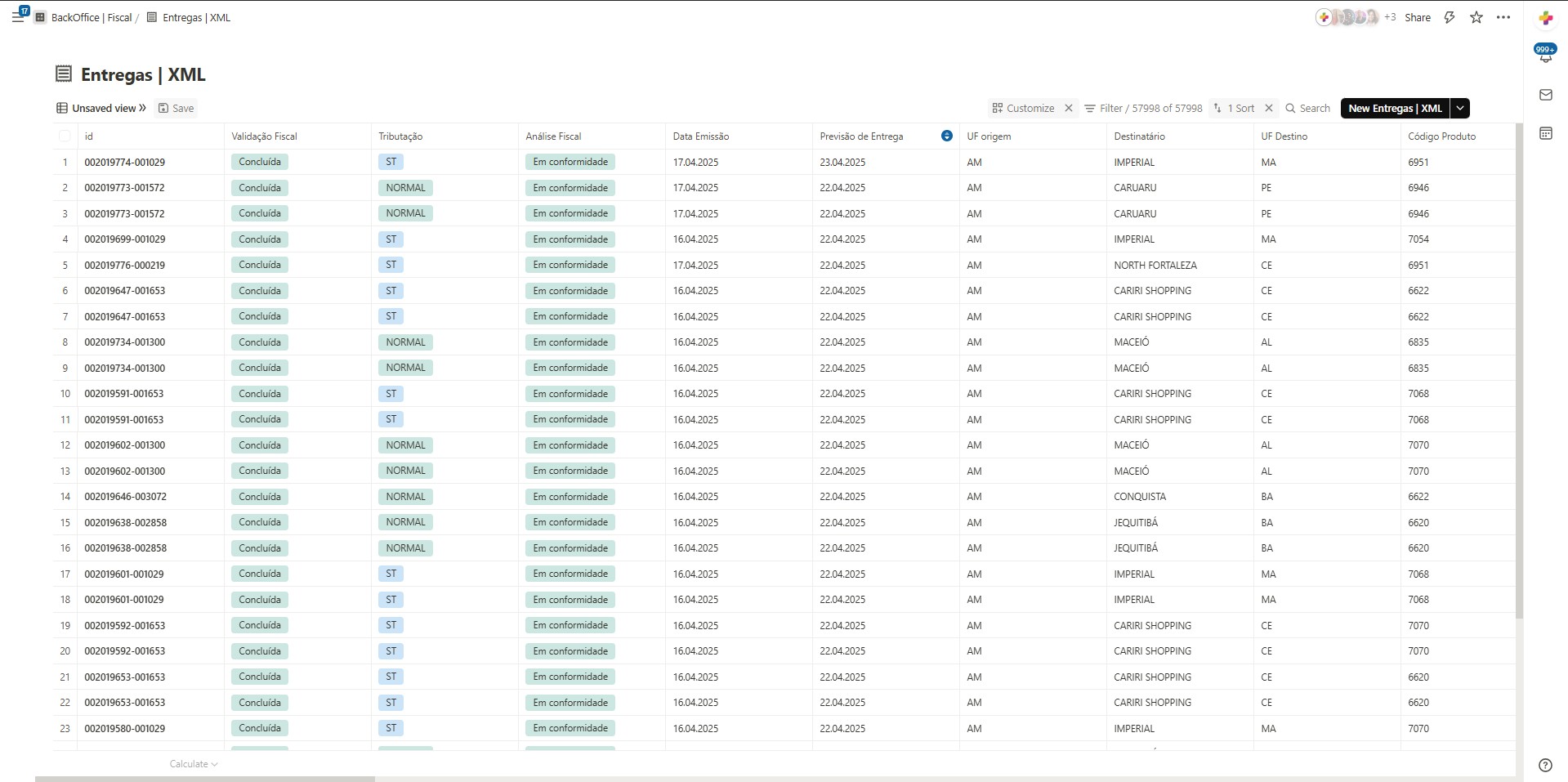Click NORTH FORTALEZA destinatário cell
The height and width of the screenshot is (782, 1568).
(x=1180, y=265)
